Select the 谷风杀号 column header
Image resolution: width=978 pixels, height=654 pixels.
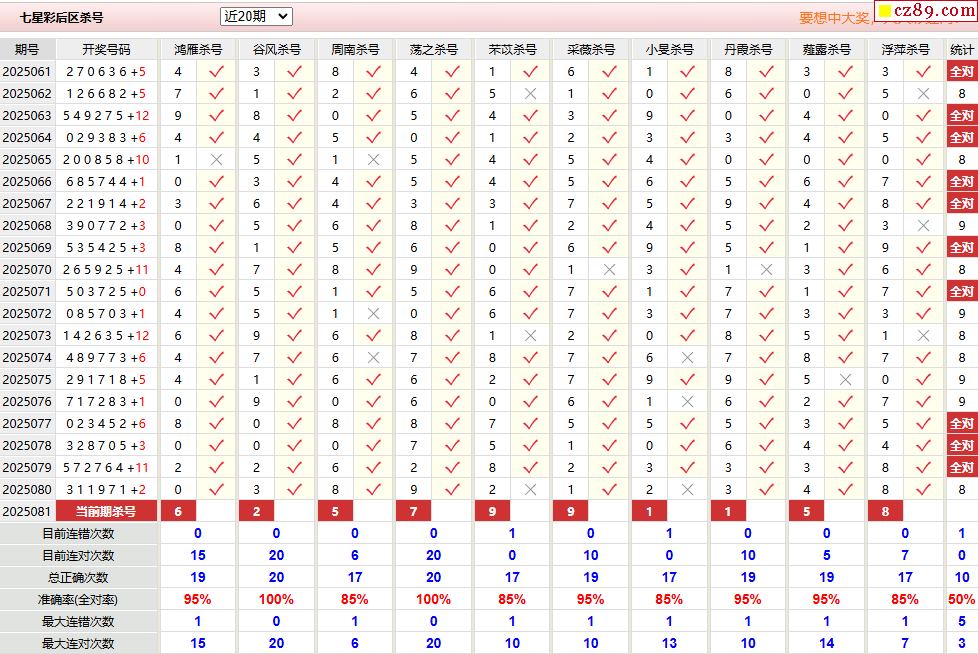tap(276, 49)
